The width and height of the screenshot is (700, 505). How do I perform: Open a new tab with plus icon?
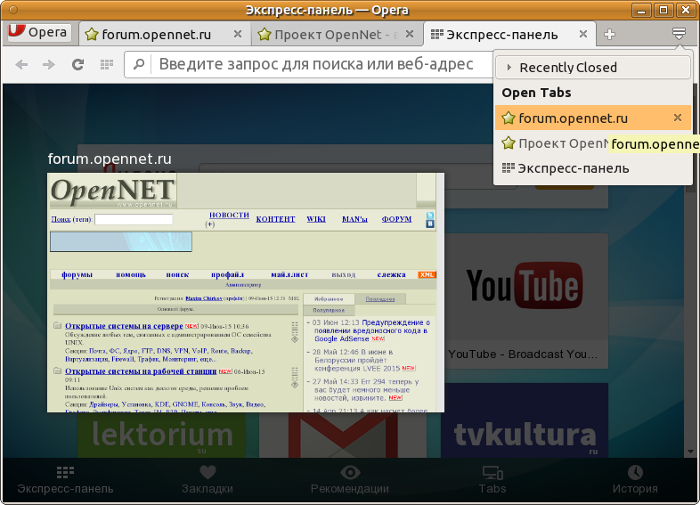(x=609, y=34)
